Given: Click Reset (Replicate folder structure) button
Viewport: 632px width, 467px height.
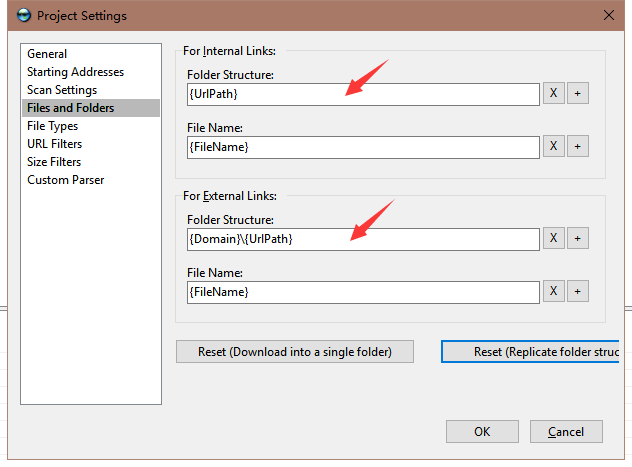Looking at the screenshot, I should pos(530,352).
